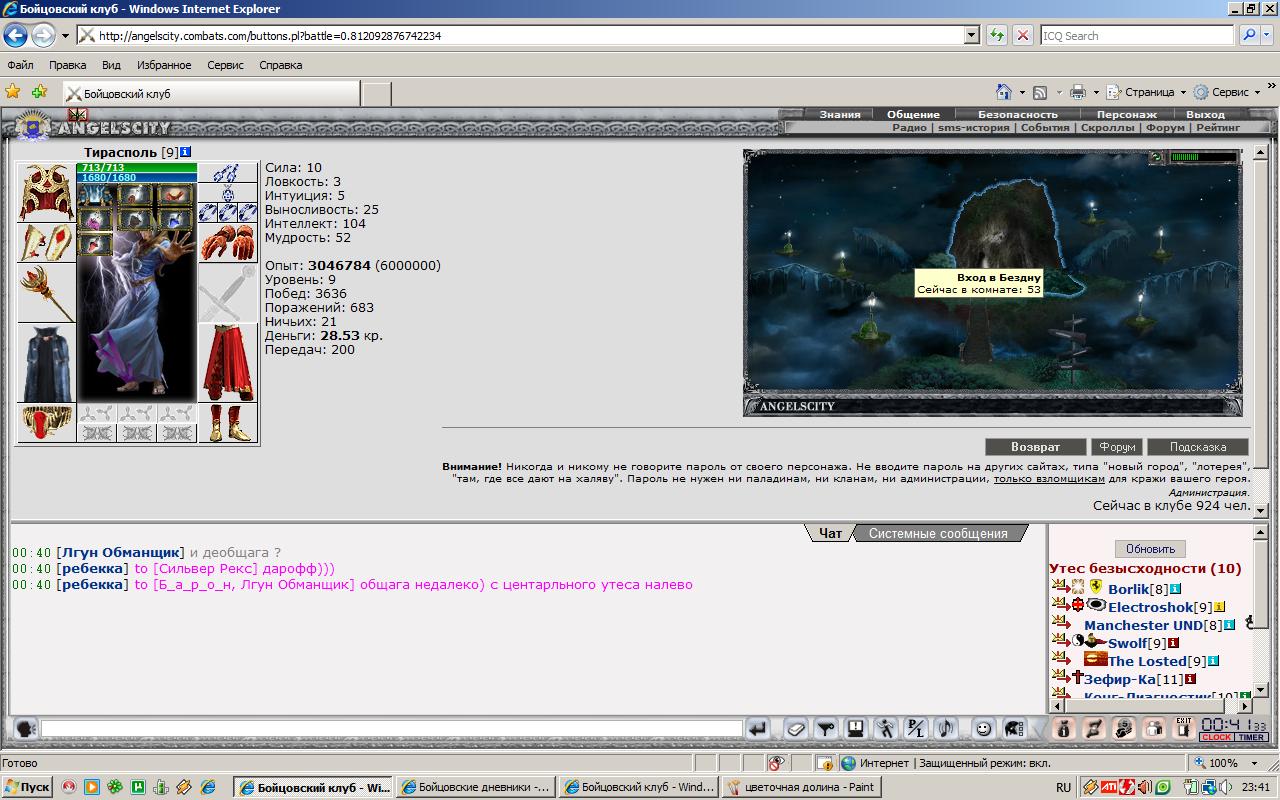Open the blue cloak armor slot

47,363
